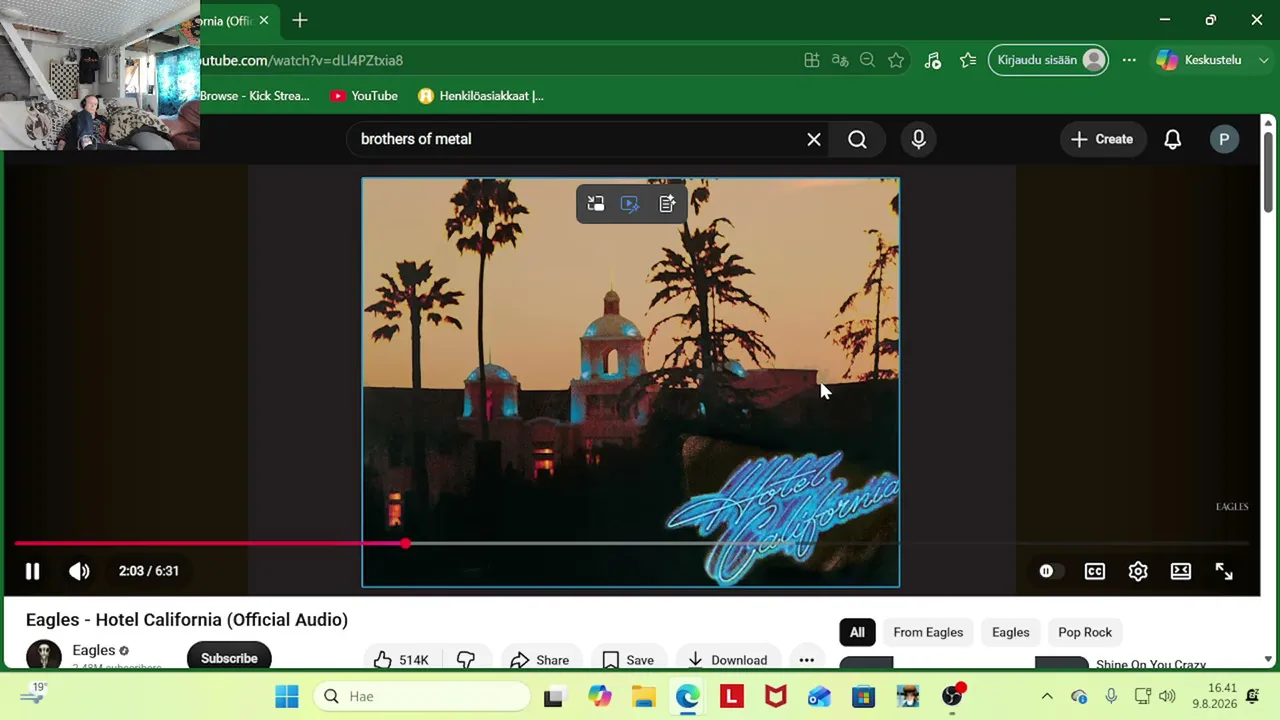Open Copilot from the taskbar
The height and width of the screenshot is (720, 1280).
pyautogui.click(x=600, y=696)
